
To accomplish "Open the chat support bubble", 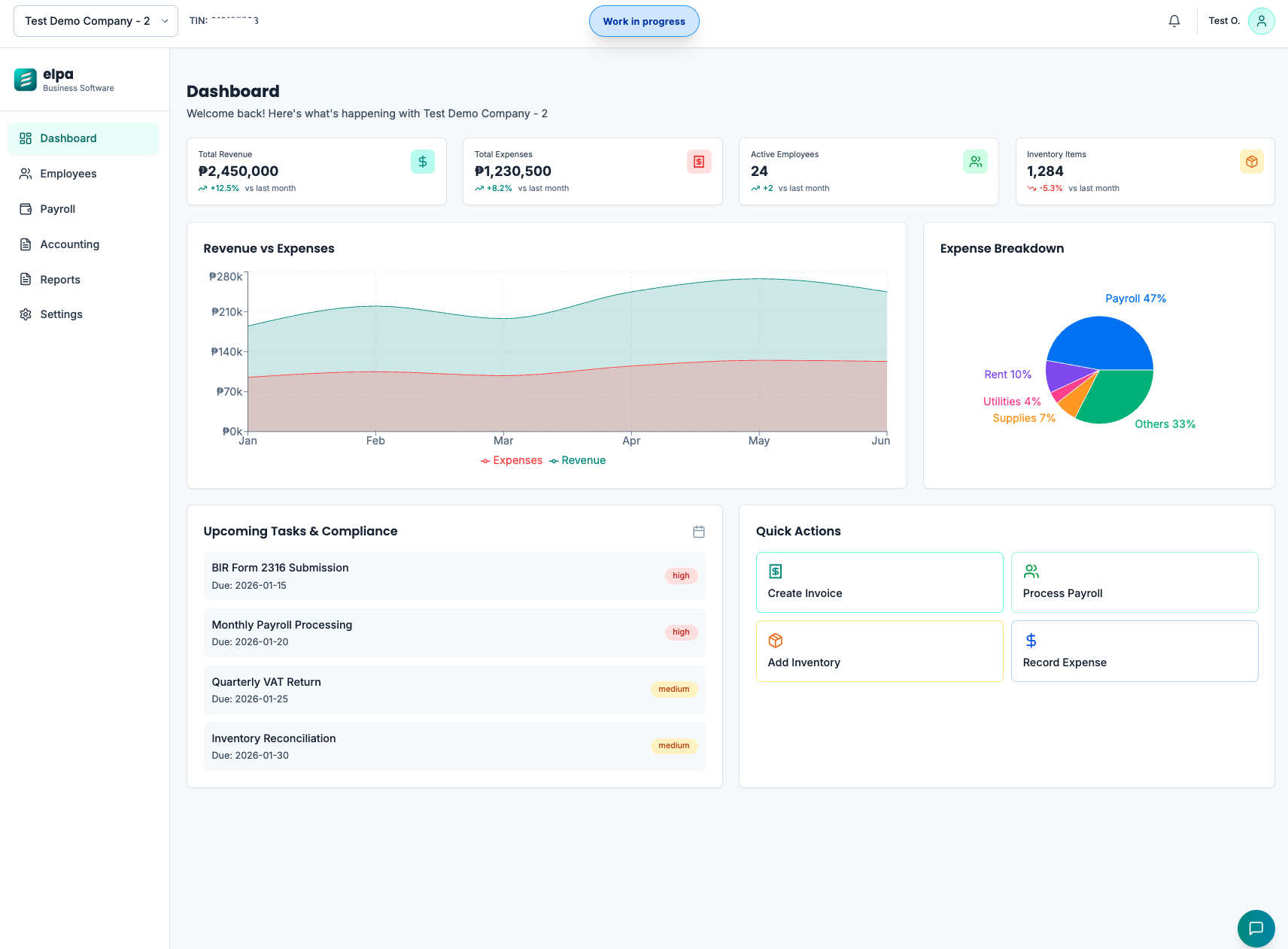I will tap(1256, 929).
